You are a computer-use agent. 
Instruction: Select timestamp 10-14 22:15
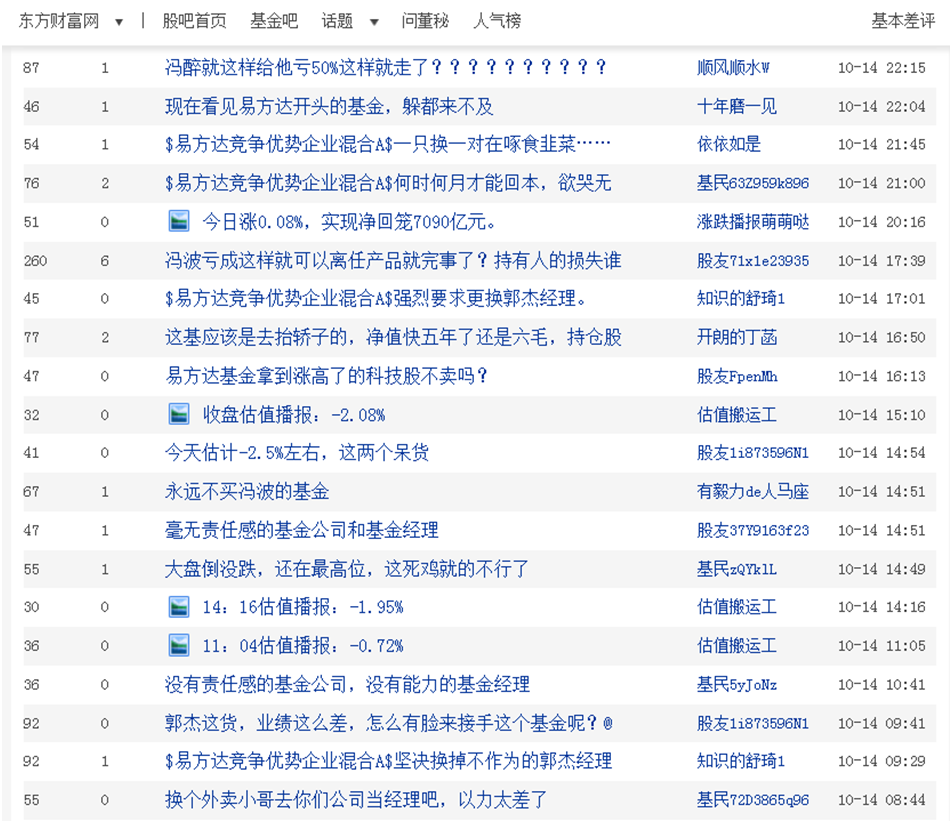[882, 67]
